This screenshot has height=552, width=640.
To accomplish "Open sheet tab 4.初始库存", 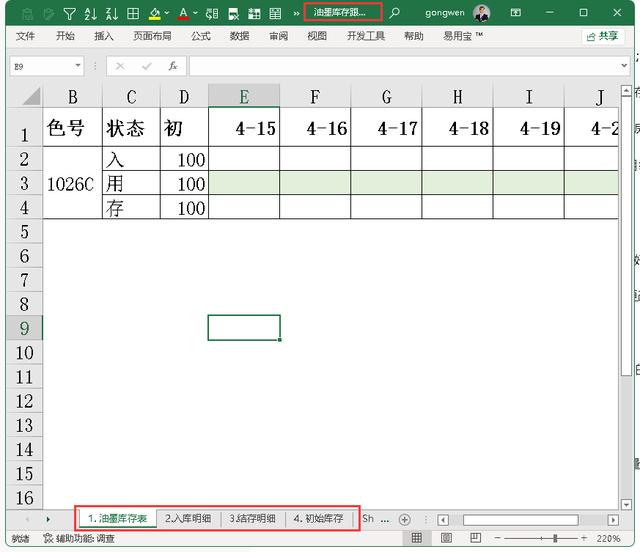I will 318,519.
